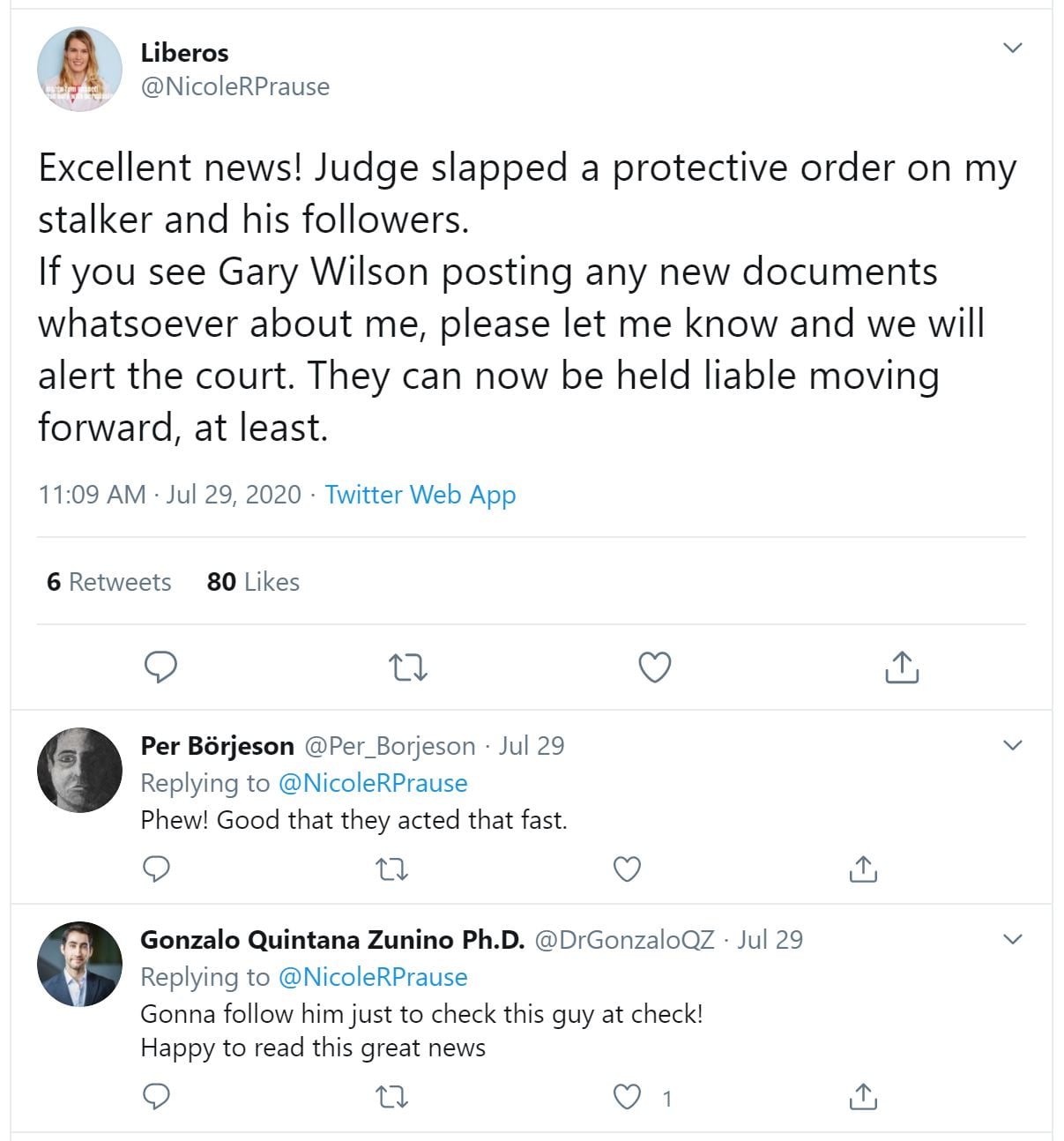Reply to Per Börjeson's comment
The height and width of the screenshot is (1141, 1064).
(x=156, y=869)
